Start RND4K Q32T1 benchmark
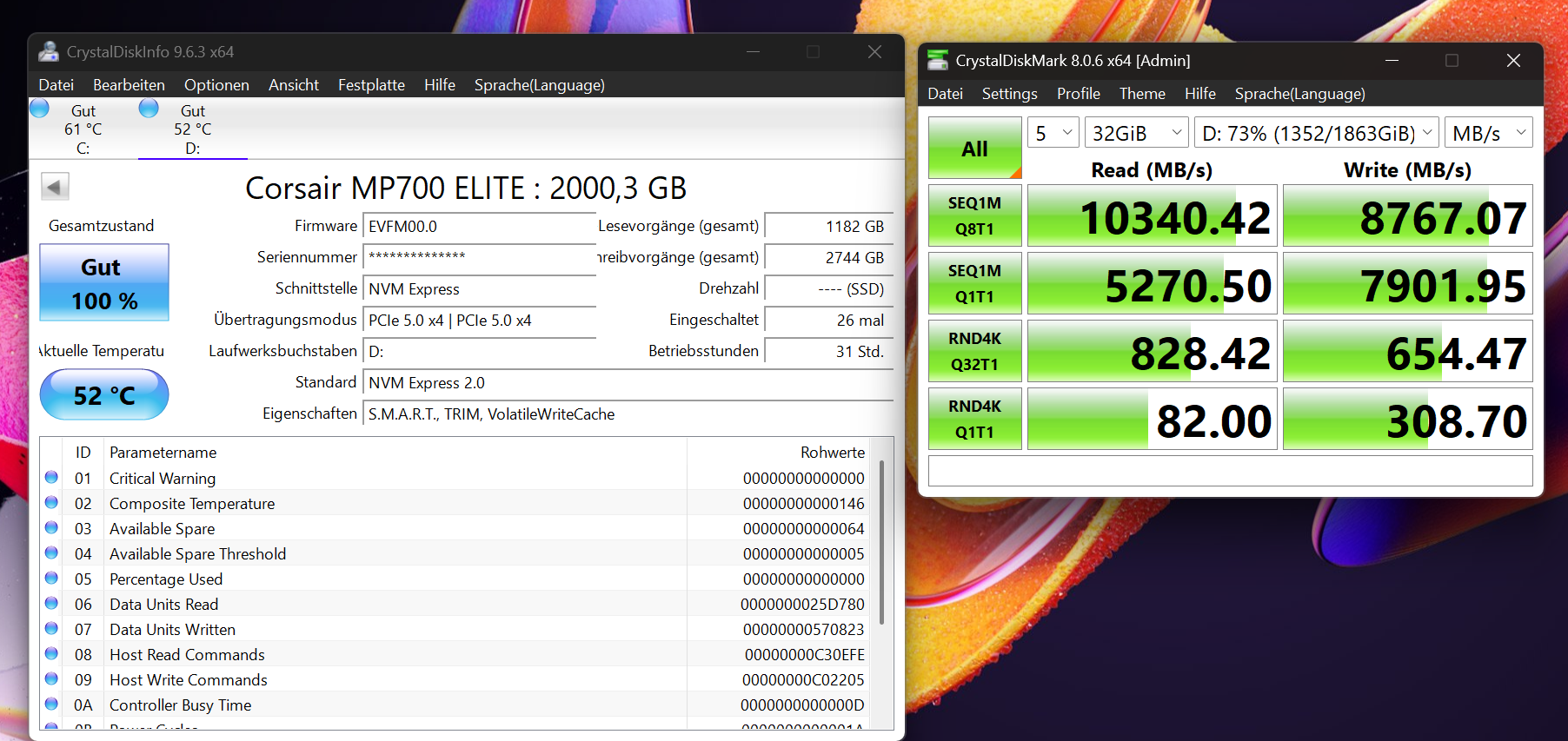The image size is (1568, 741). click(975, 351)
